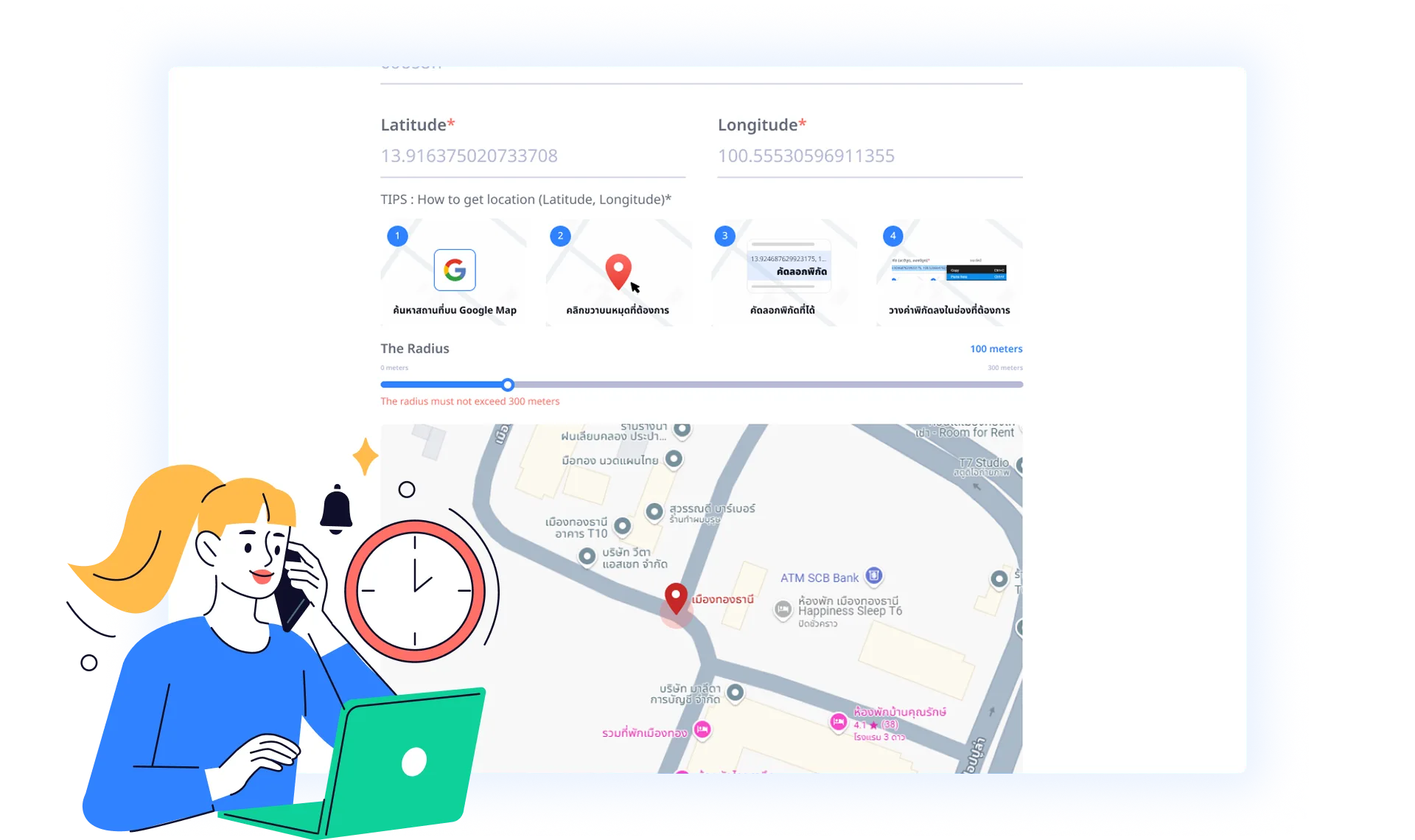Click the red location marker on map
Image resolution: width=1415 pixels, height=840 pixels.
(x=676, y=598)
